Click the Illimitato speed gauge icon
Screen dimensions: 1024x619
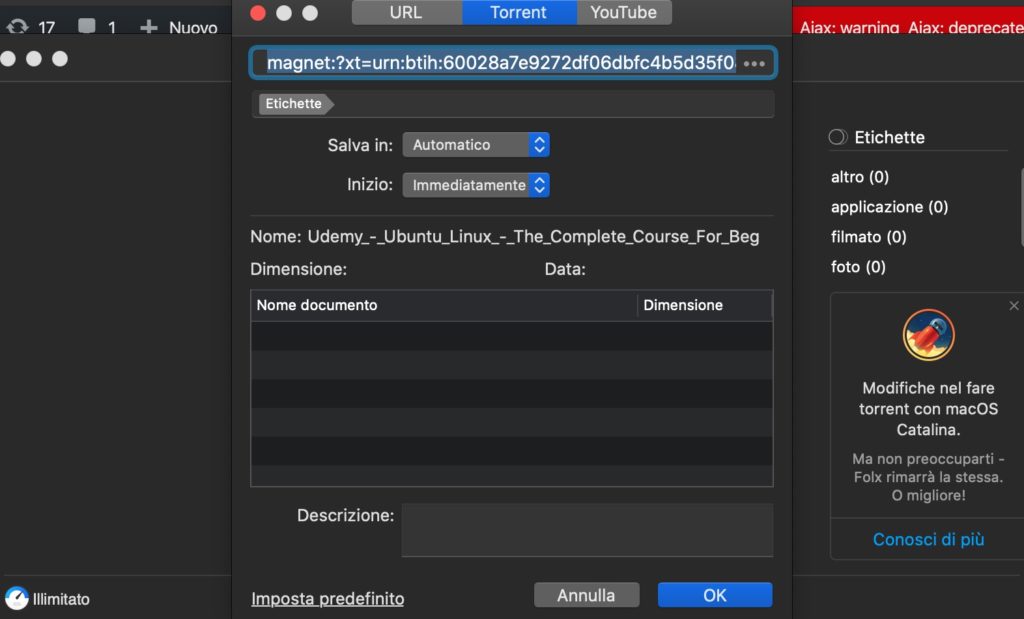(x=17, y=598)
